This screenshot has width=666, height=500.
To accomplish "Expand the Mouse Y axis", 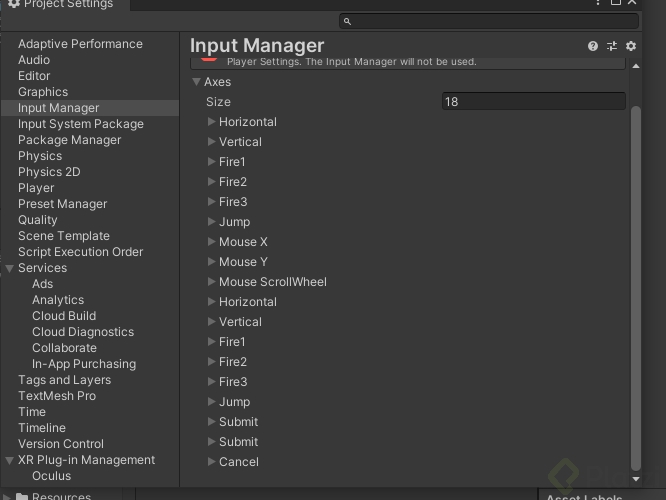I will pos(211,262).
